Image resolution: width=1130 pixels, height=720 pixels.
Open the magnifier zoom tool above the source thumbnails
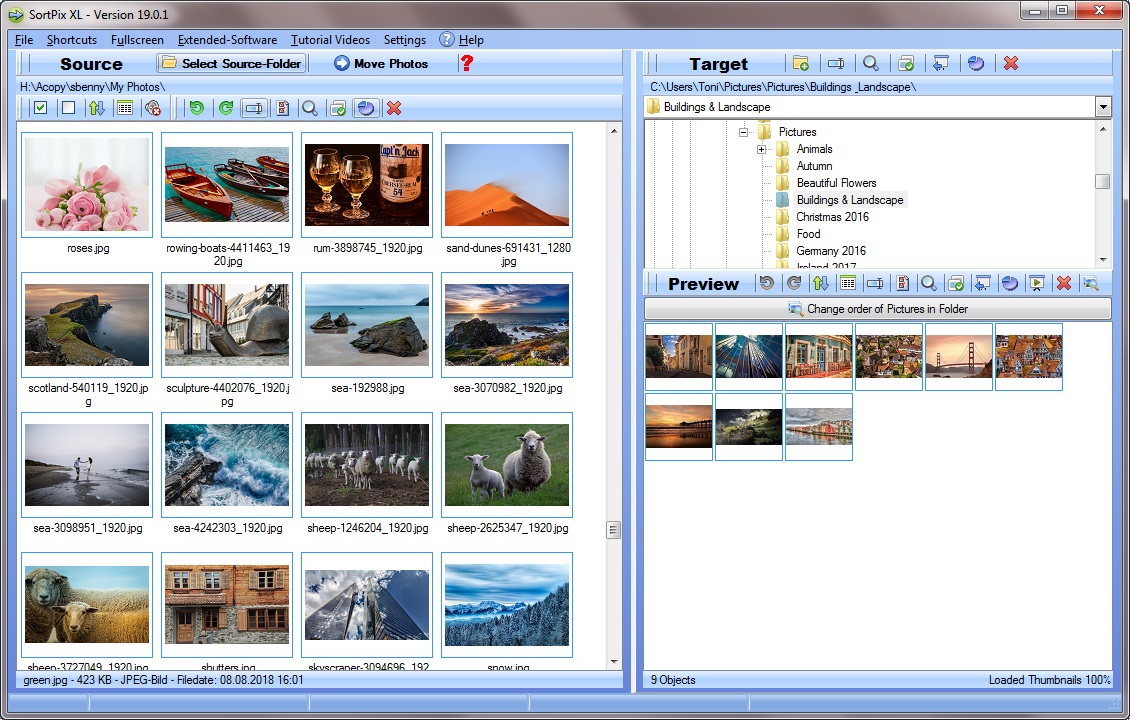point(310,107)
